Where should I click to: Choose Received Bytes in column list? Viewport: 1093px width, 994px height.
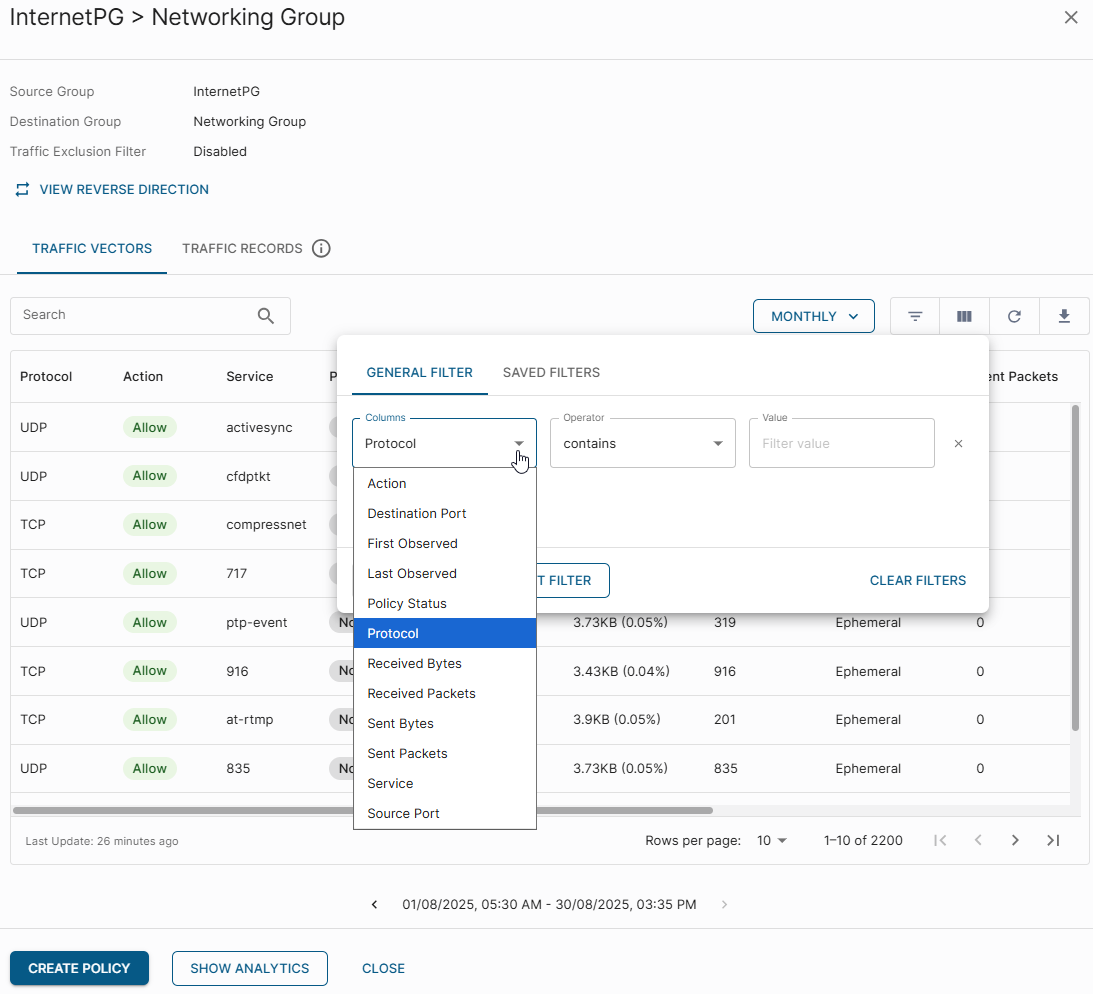(414, 664)
